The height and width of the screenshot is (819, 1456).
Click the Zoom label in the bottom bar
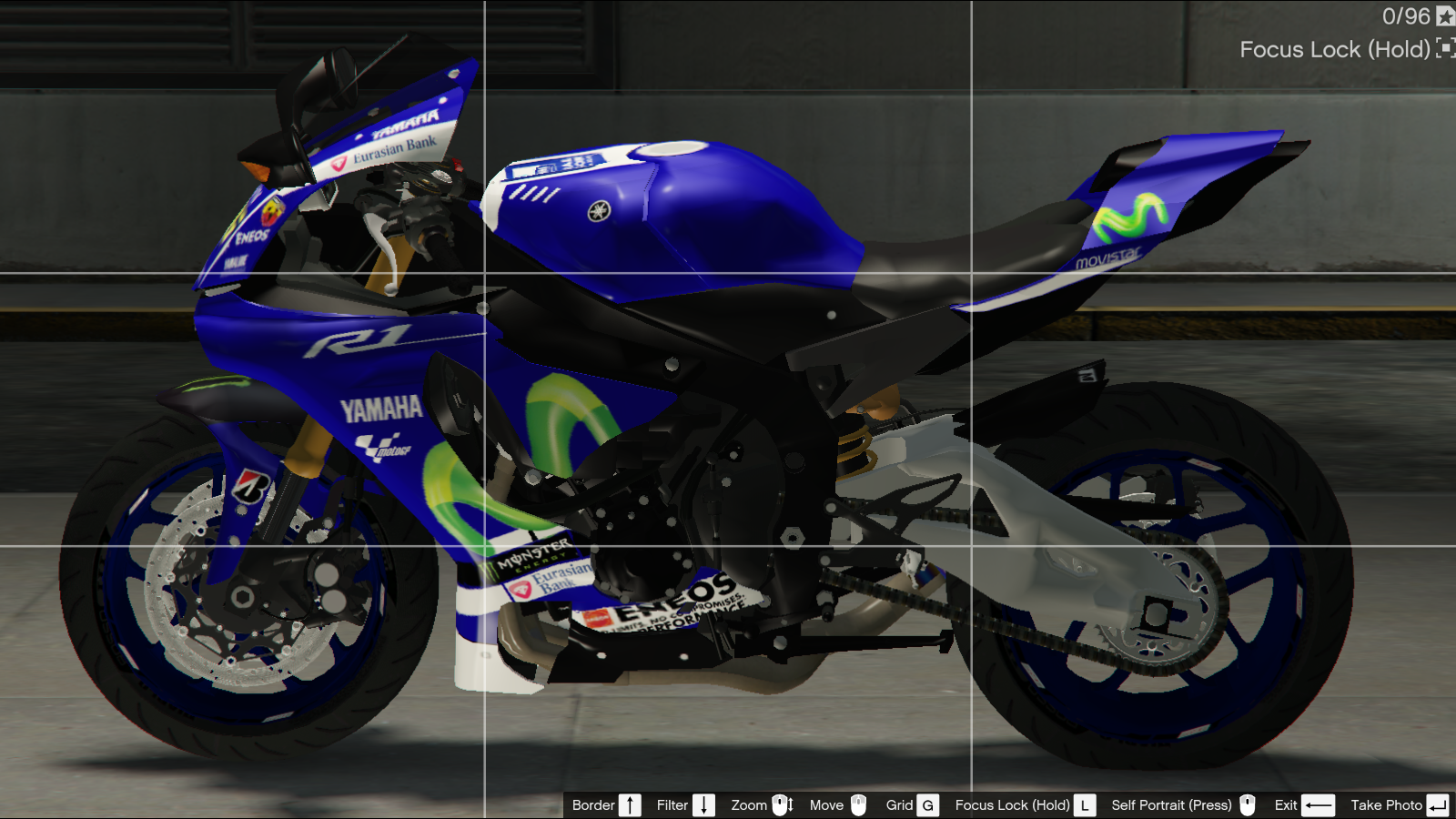click(x=749, y=805)
